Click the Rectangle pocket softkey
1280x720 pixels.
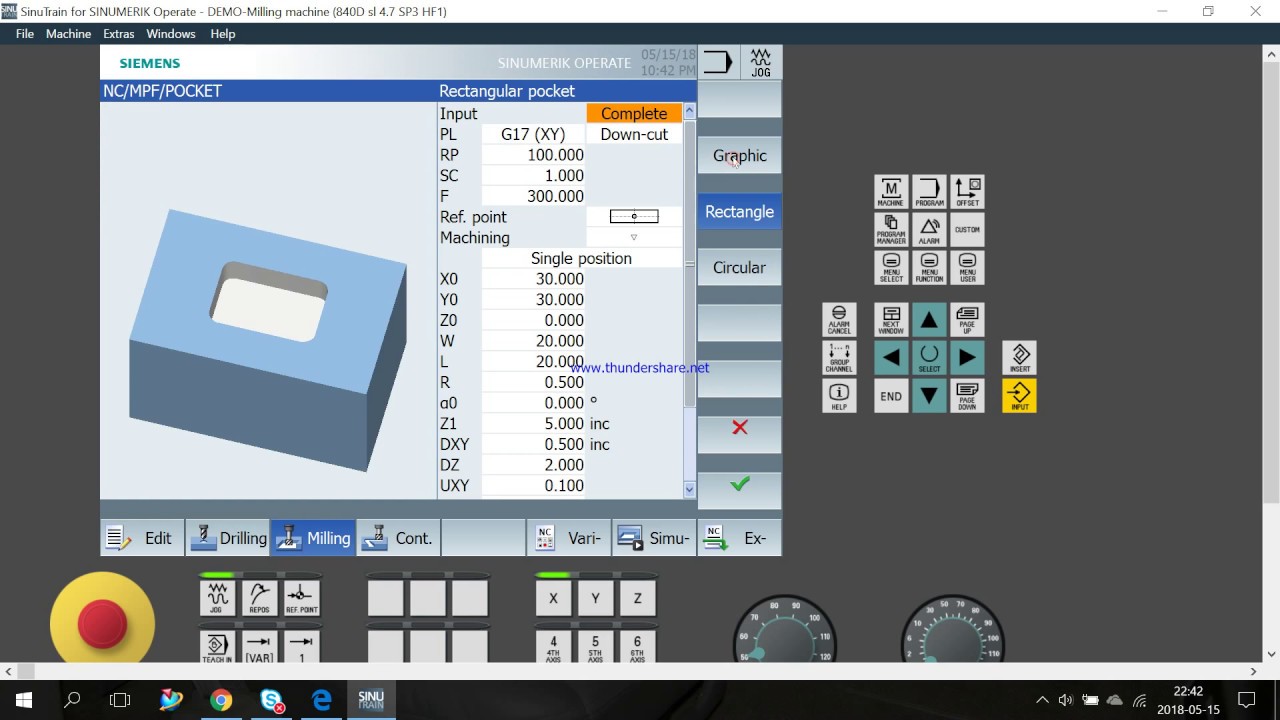739,212
